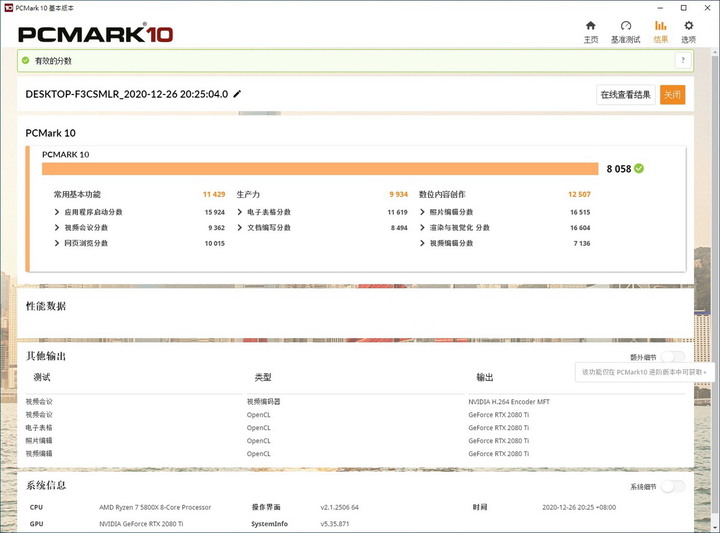Click the overall score 8 058
This screenshot has width=720, height=533.
[619, 169]
